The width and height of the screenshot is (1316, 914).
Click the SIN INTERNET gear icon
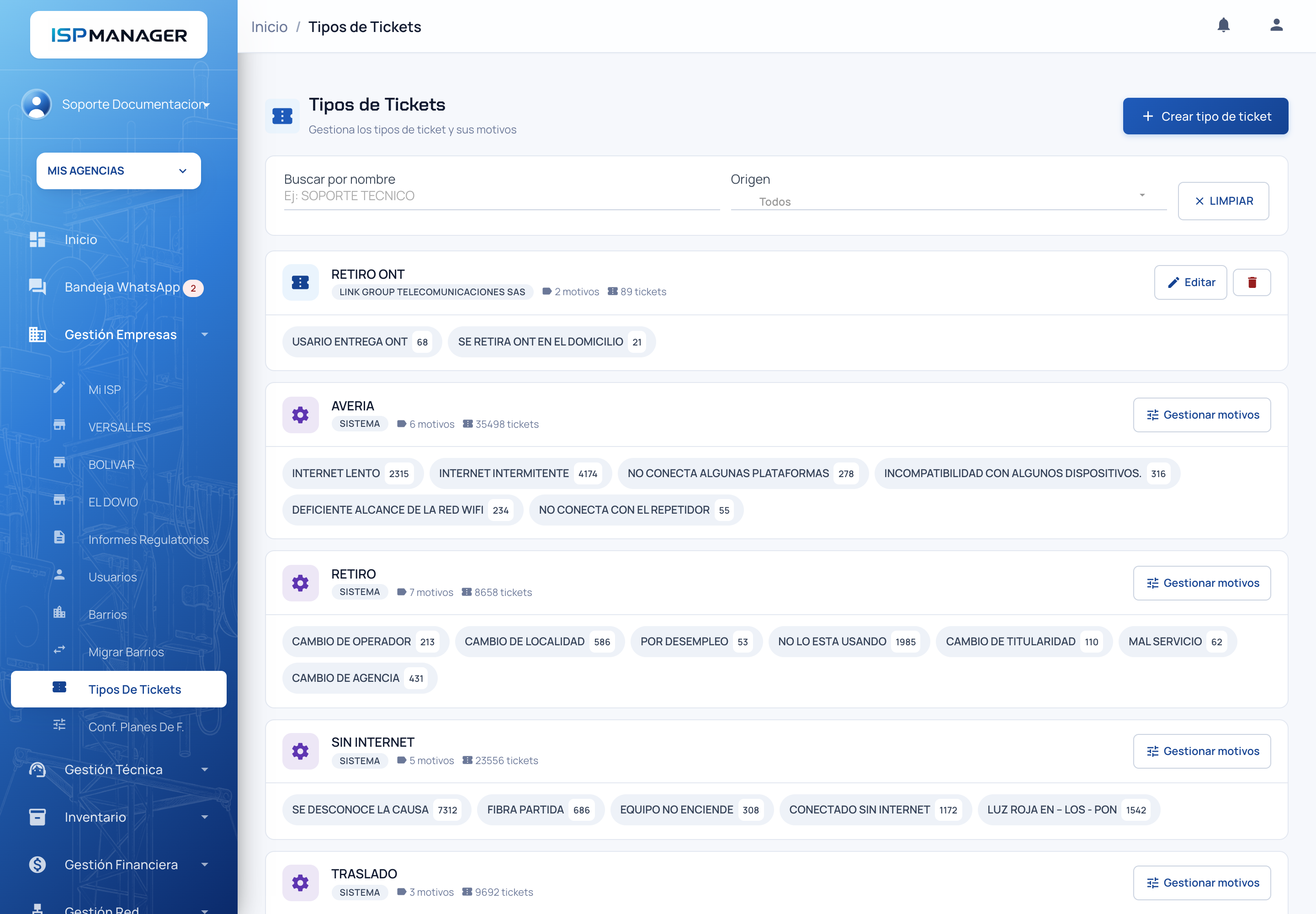point(300,751)
